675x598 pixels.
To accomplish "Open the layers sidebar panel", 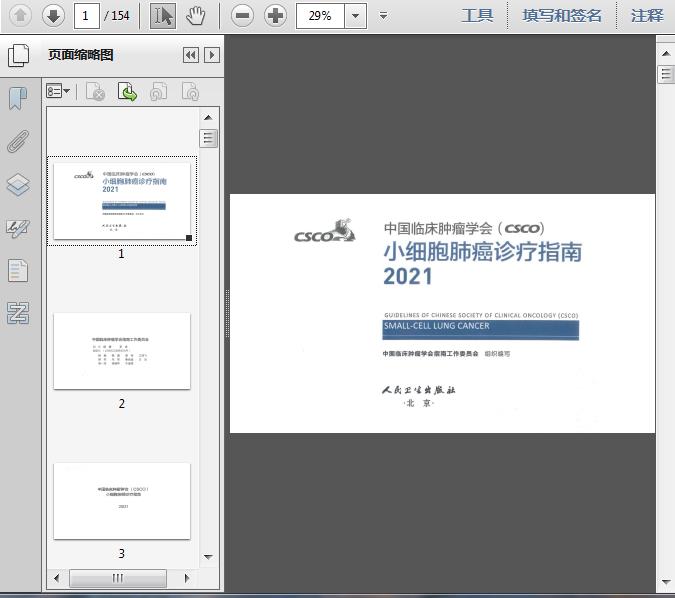I will click(x=18, y=185).
